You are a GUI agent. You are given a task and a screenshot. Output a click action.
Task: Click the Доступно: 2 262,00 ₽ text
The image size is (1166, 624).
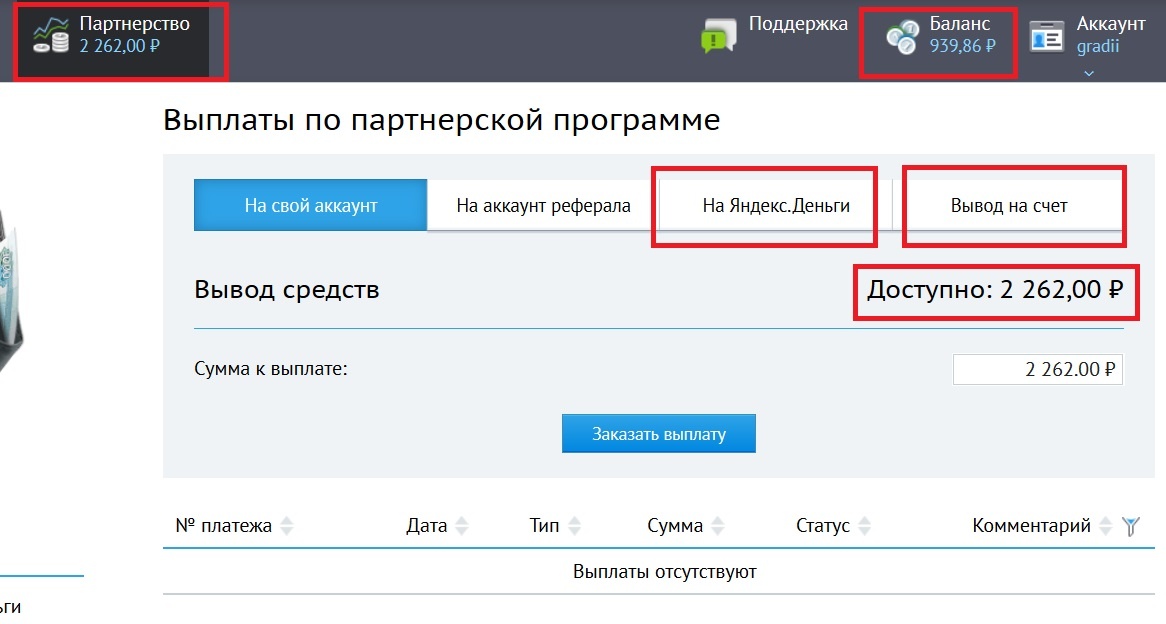[x=995, y=289]
